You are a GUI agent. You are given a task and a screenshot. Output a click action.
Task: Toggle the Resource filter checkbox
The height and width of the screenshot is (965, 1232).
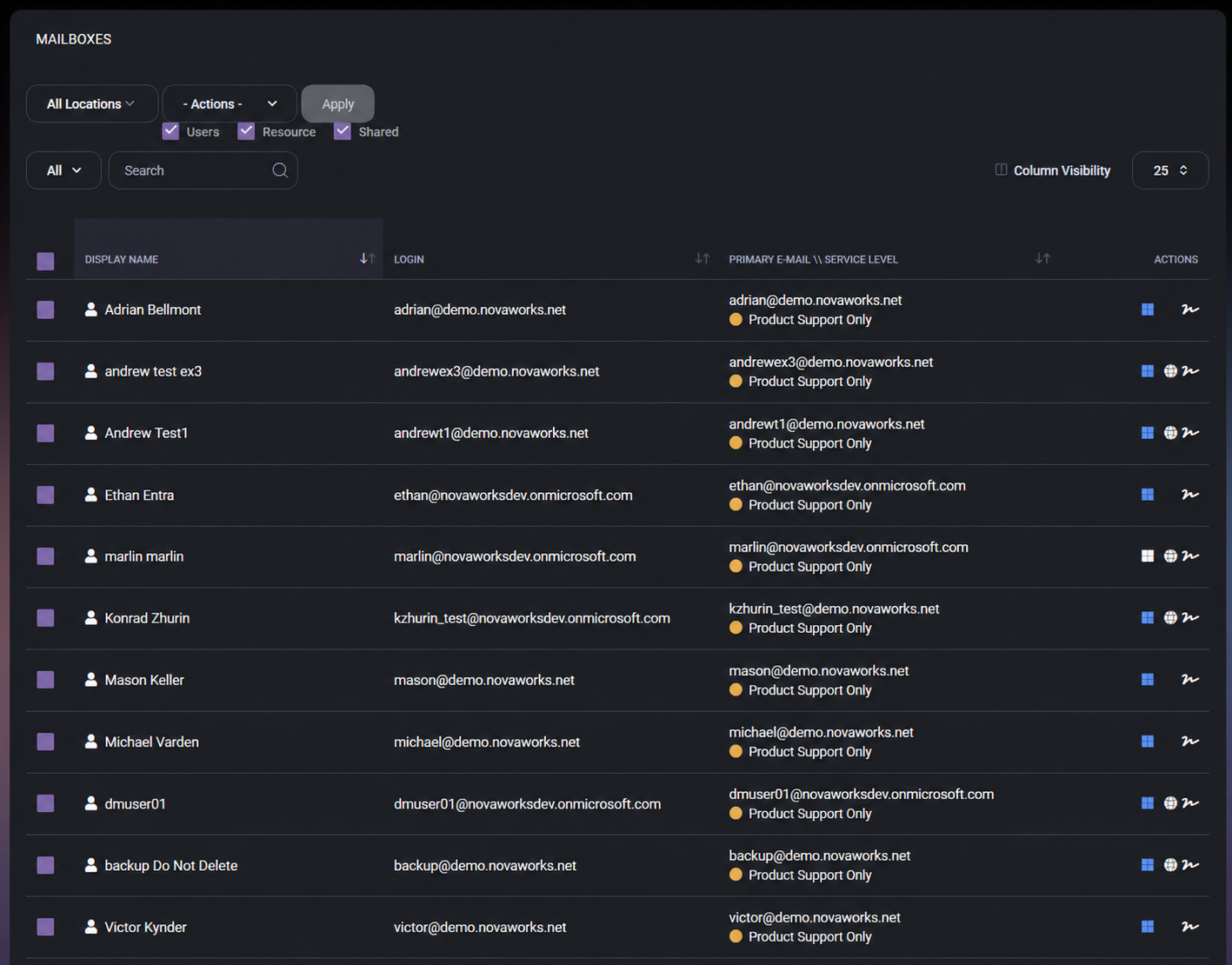click(x=246, y=131)
